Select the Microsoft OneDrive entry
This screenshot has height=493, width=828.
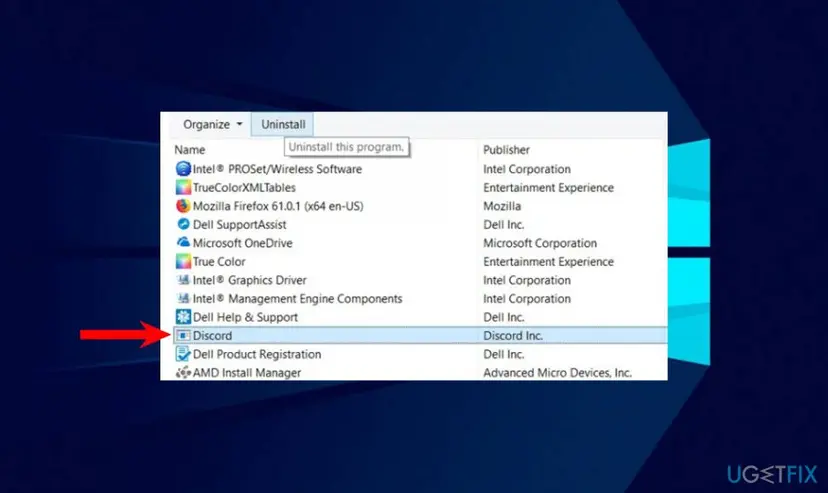pos(242,243)
